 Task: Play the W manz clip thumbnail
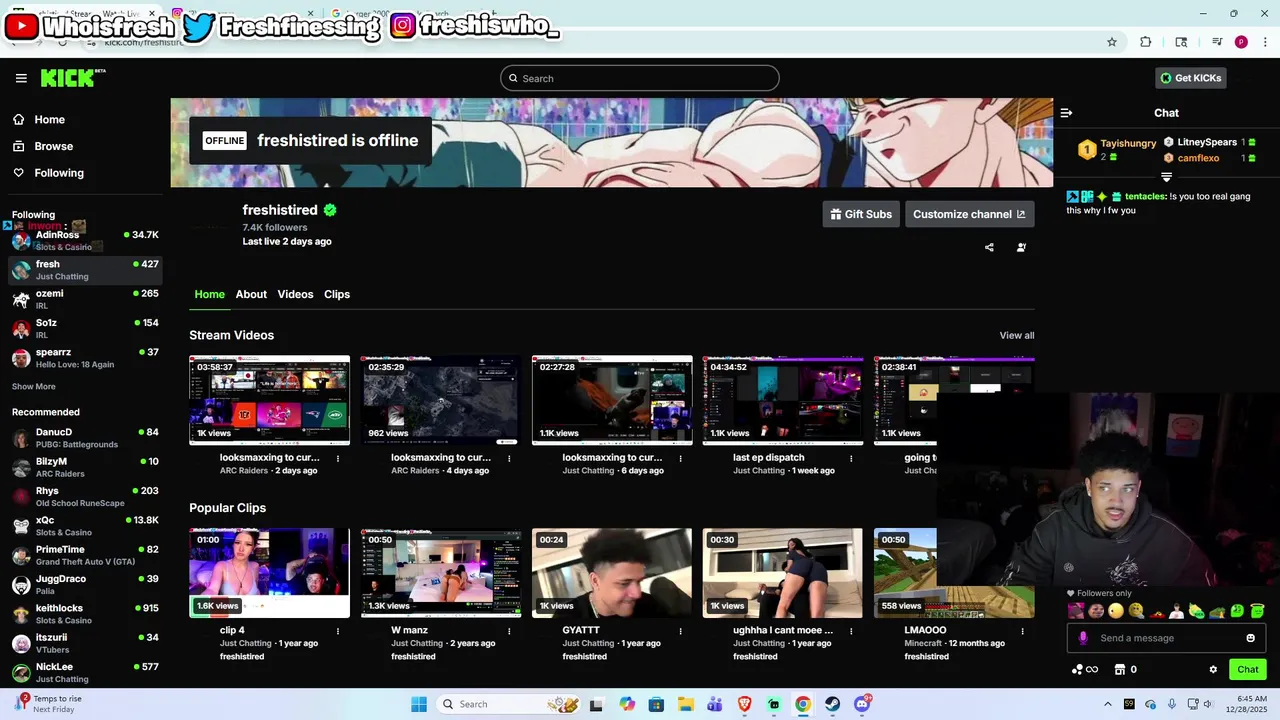[441, 573]
